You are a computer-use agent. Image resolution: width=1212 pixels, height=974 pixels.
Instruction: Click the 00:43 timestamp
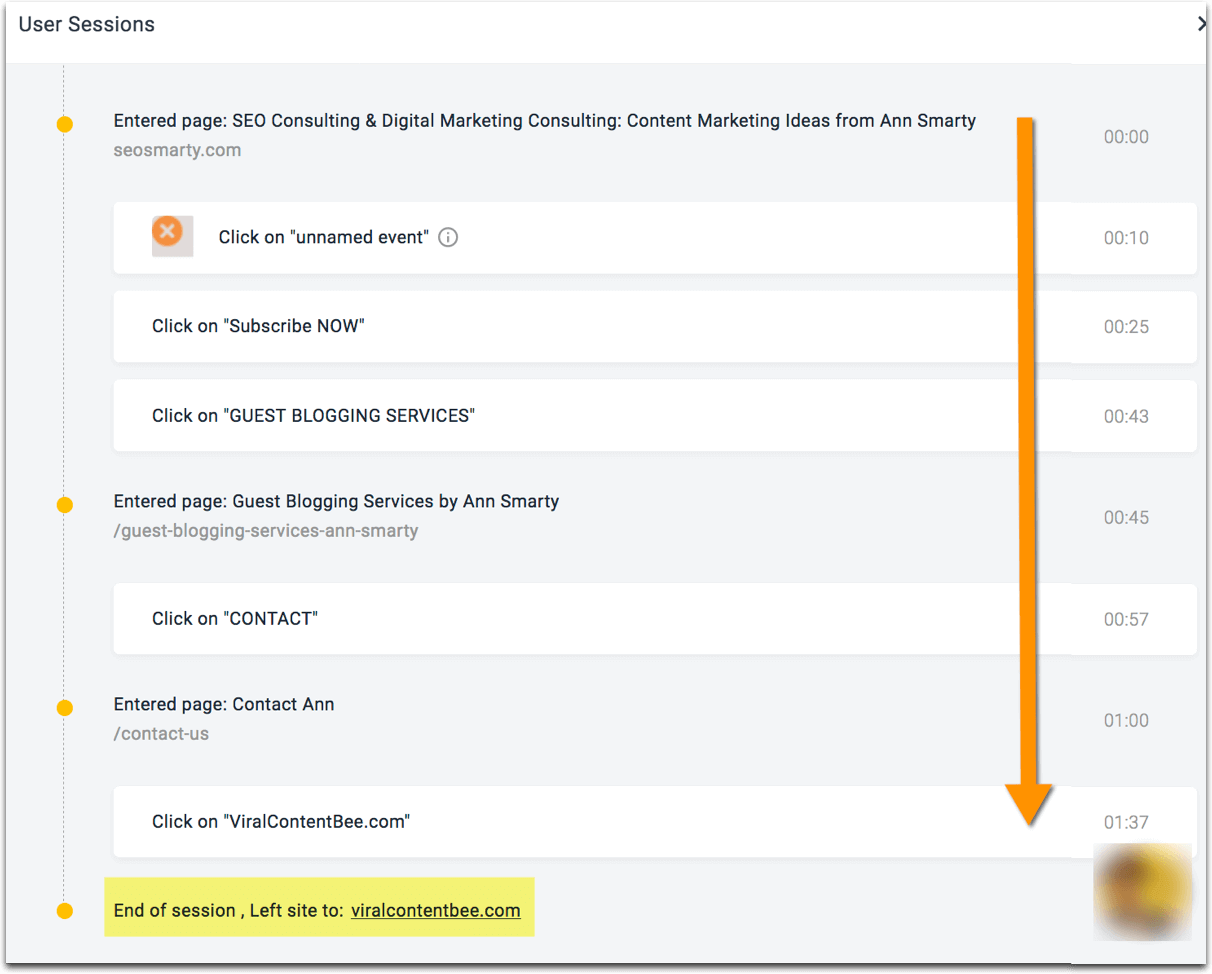(1126, 416)
